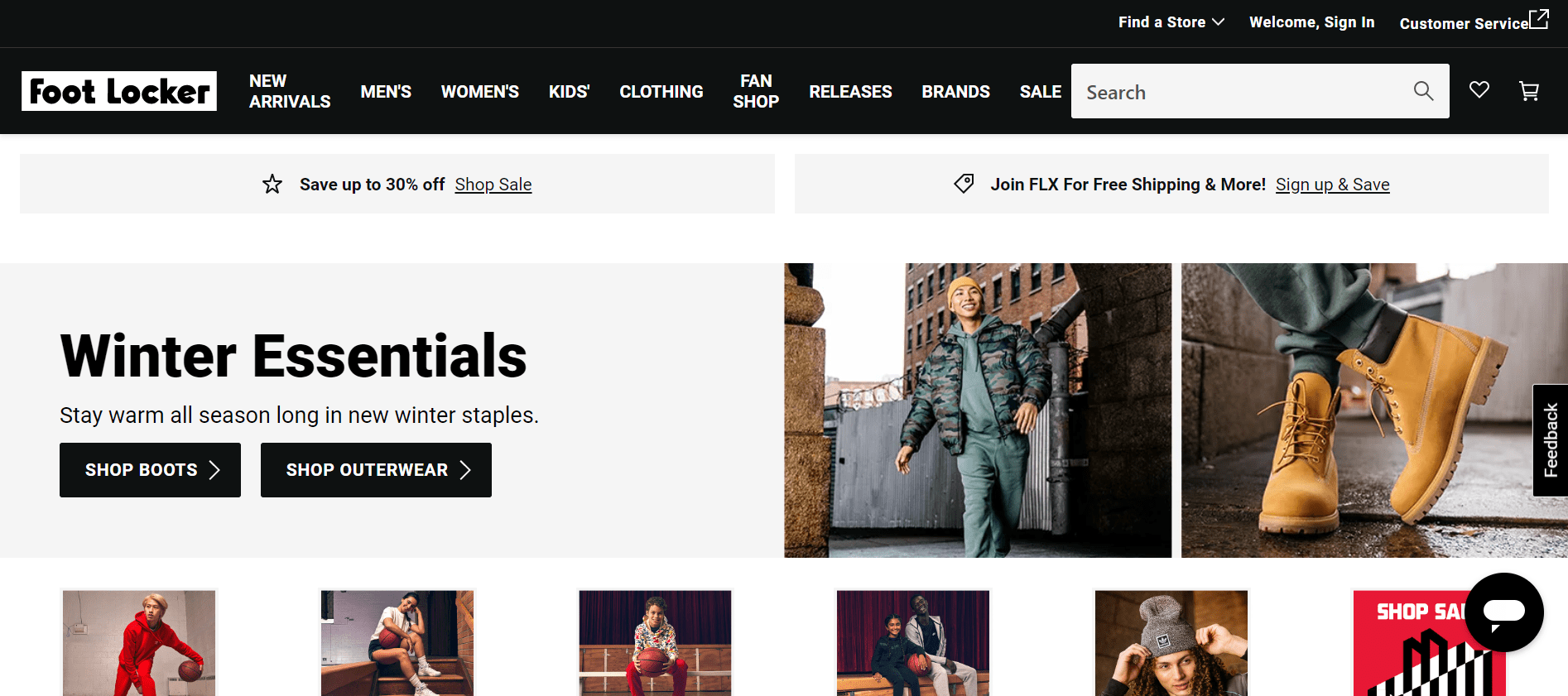Click Welcome, Sign In link

[x=1312, y=22]
